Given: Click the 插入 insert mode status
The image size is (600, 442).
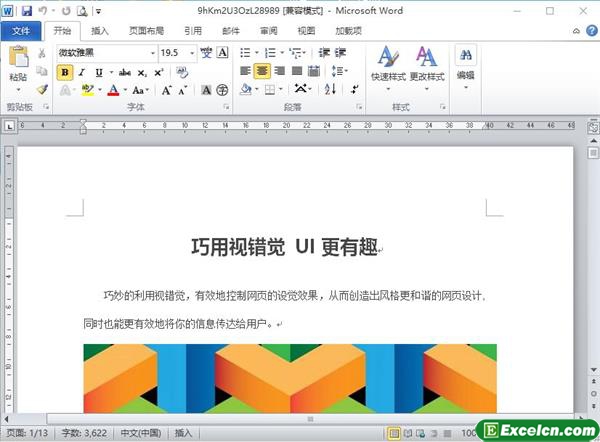Looking at the screenshot, I should coord(183,433).
